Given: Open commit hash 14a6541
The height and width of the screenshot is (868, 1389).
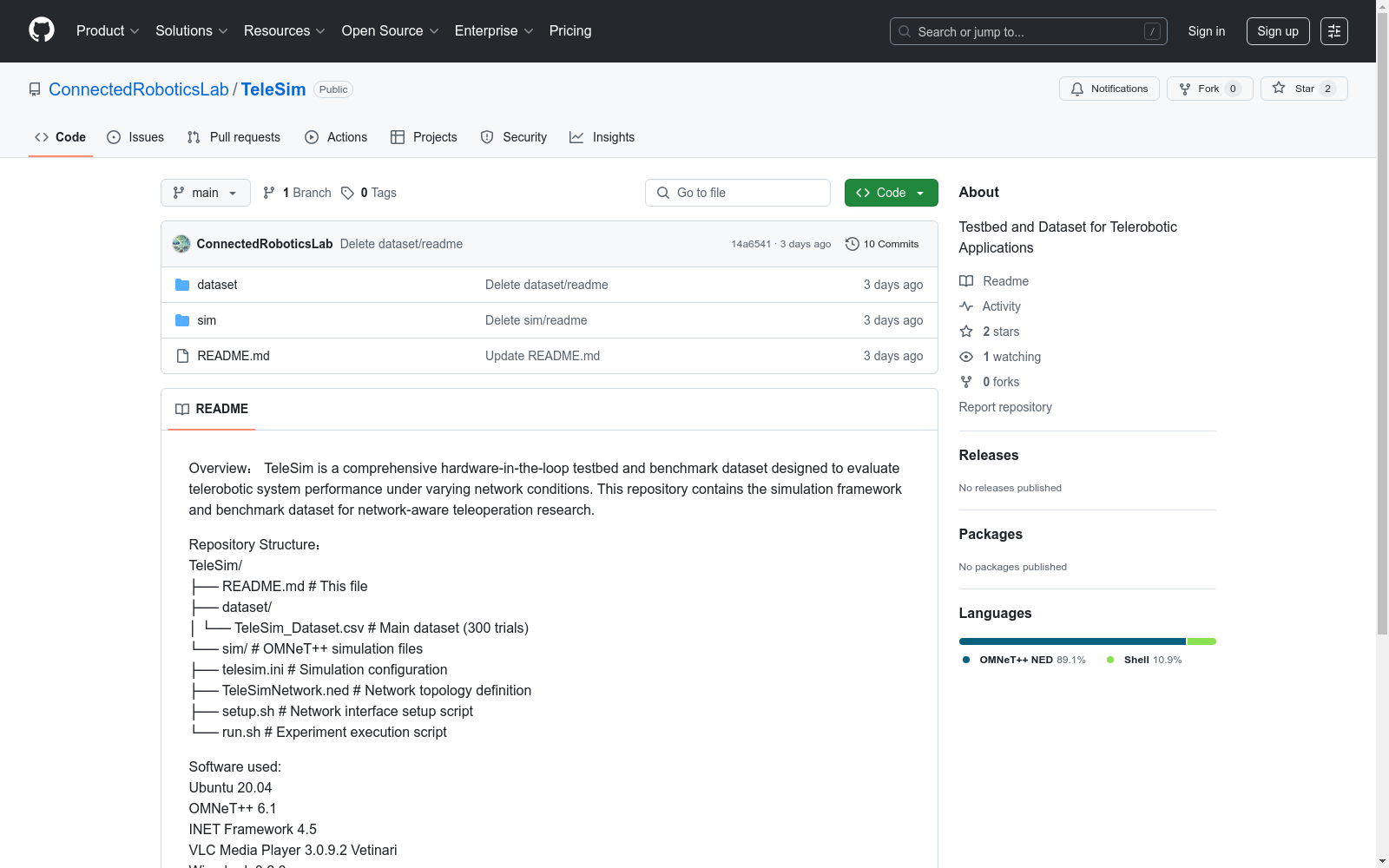Looking at the screenshot, I should click(x=751, y=244).
